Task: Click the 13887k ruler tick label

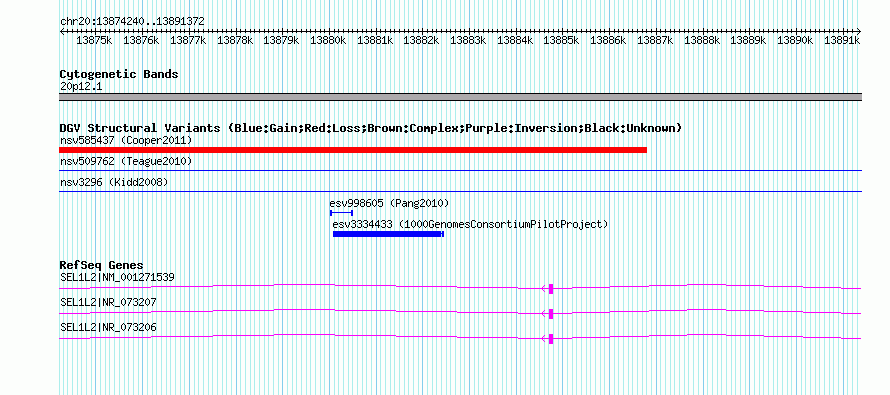Action: (655, 40)
